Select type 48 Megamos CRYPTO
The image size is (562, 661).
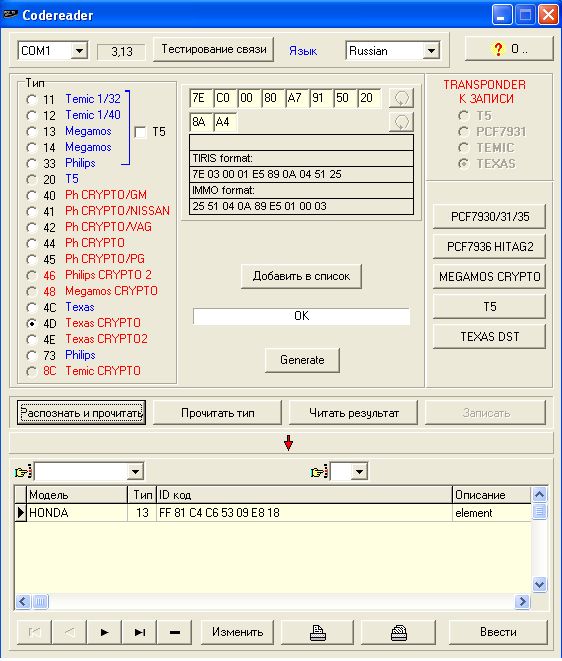[31, 291]
